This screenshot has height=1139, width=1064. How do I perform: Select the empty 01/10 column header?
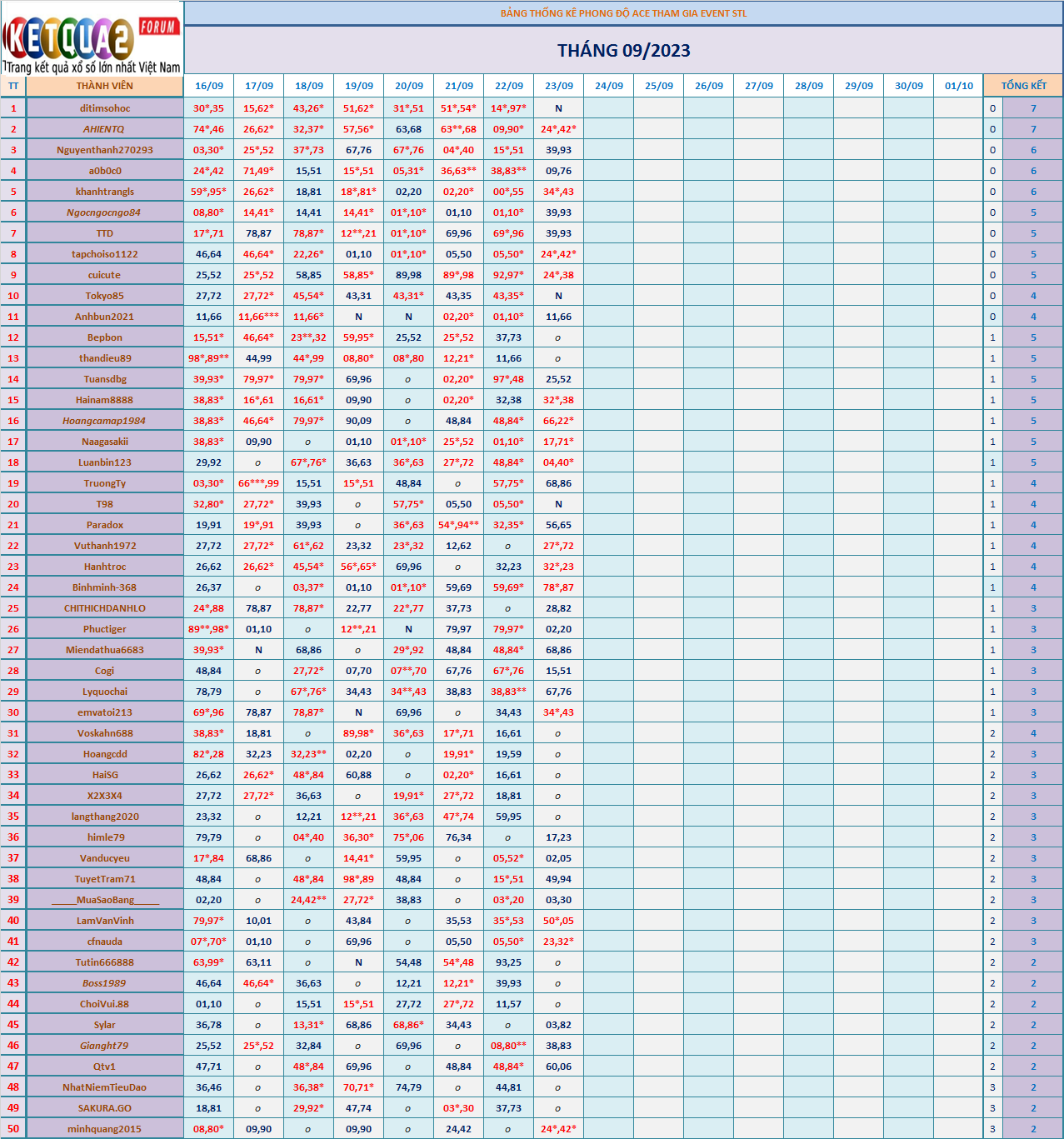click(958, 86)
